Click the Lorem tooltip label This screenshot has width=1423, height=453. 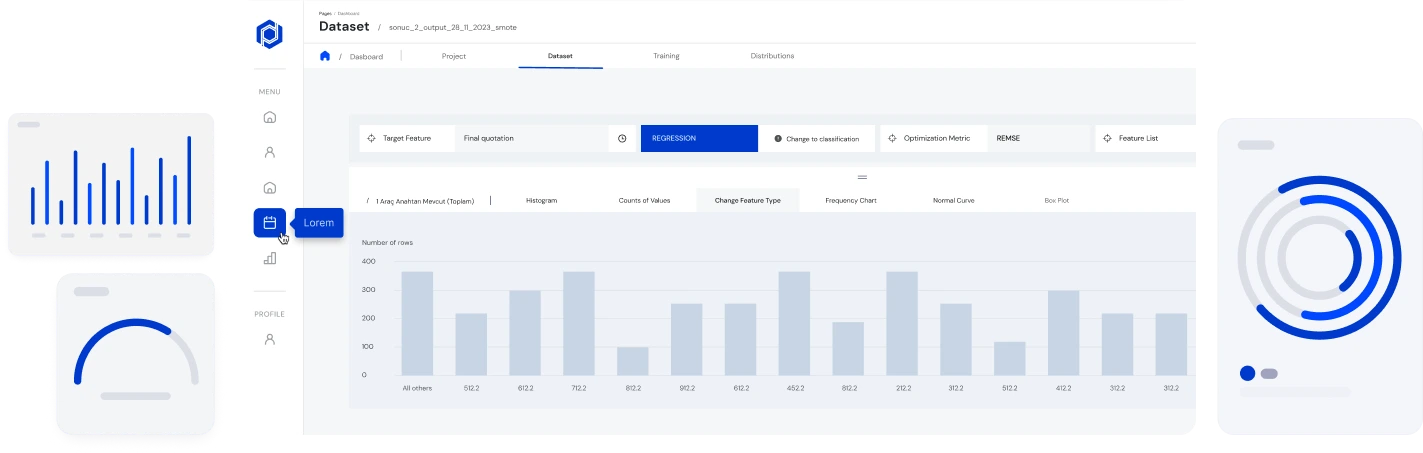tap(319, 222)
